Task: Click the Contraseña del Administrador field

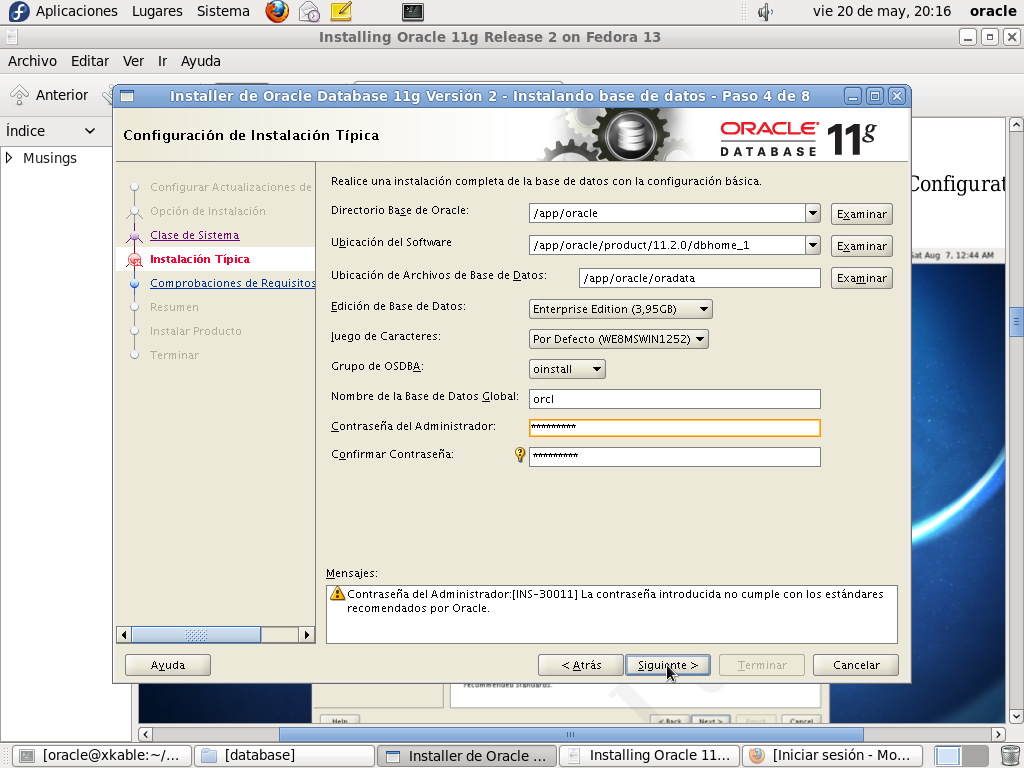Action: (675, 428)
